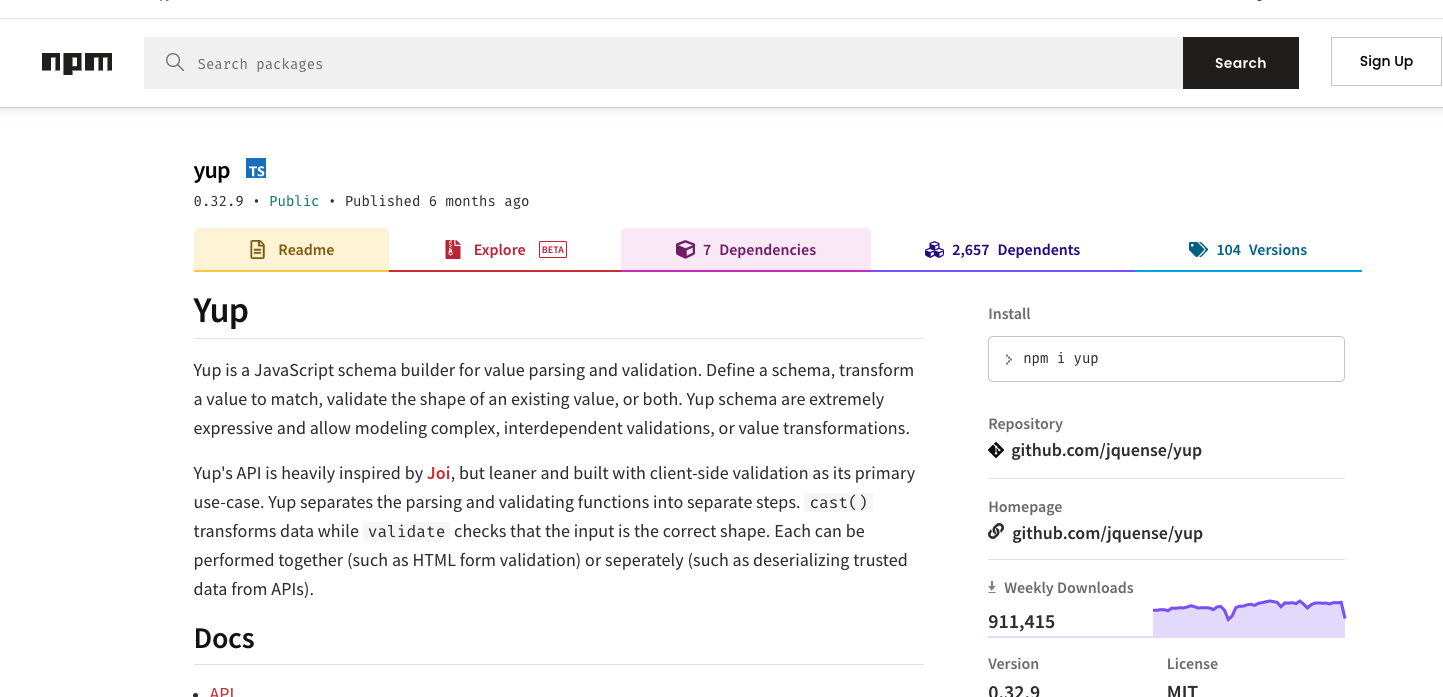Open the Joi link in description
Image resolution: width=1443 pixels, height=697 pixels.
(x=439, y=473)
